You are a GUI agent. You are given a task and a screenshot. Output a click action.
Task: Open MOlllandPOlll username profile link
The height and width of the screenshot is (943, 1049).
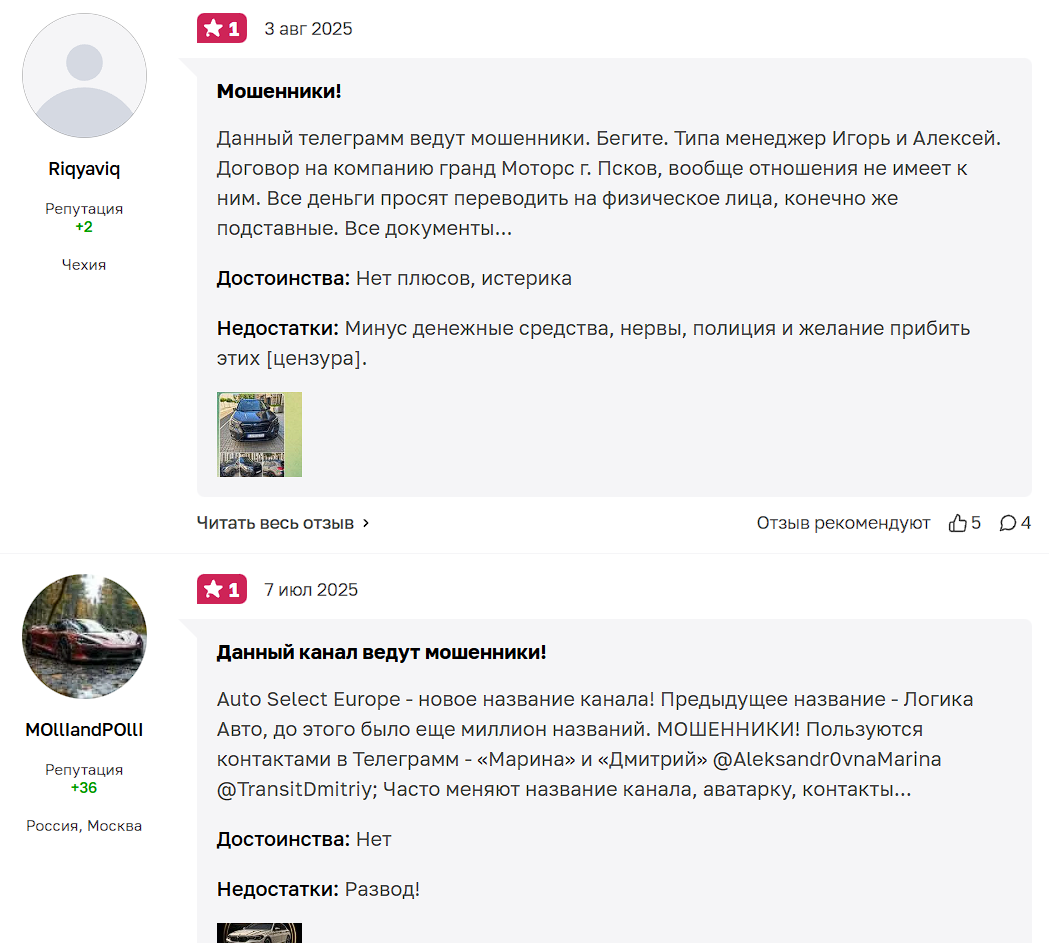[x=84, y=730]
